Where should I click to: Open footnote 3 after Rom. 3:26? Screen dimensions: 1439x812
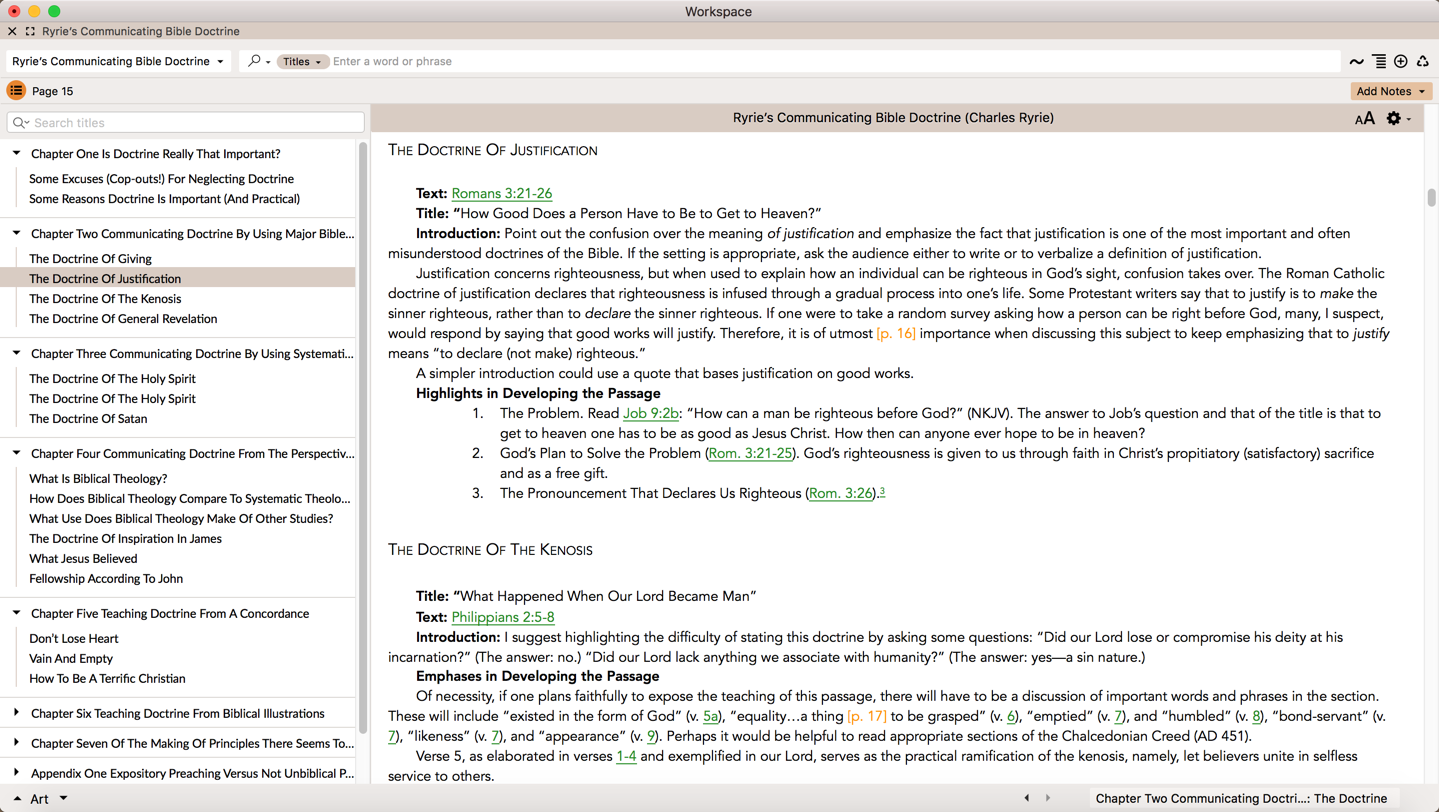tap(882, 491)
